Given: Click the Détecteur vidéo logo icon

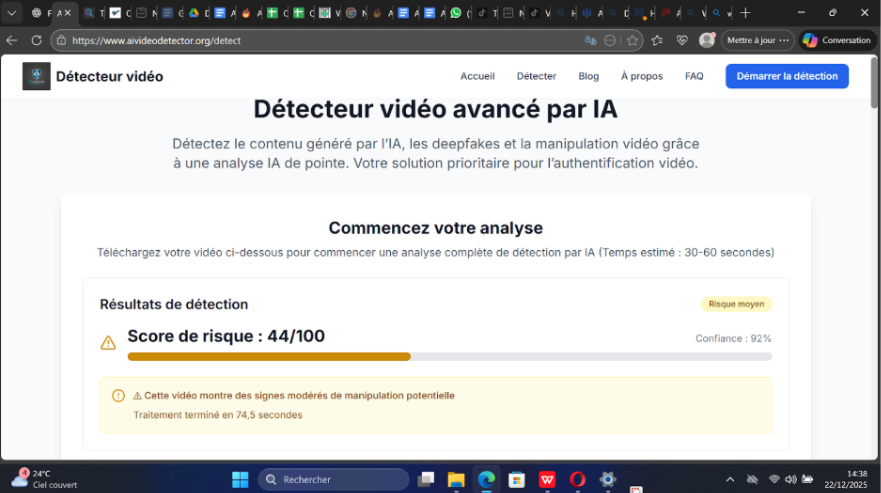Looking at the screenshot, I should (x=37, y=76).
